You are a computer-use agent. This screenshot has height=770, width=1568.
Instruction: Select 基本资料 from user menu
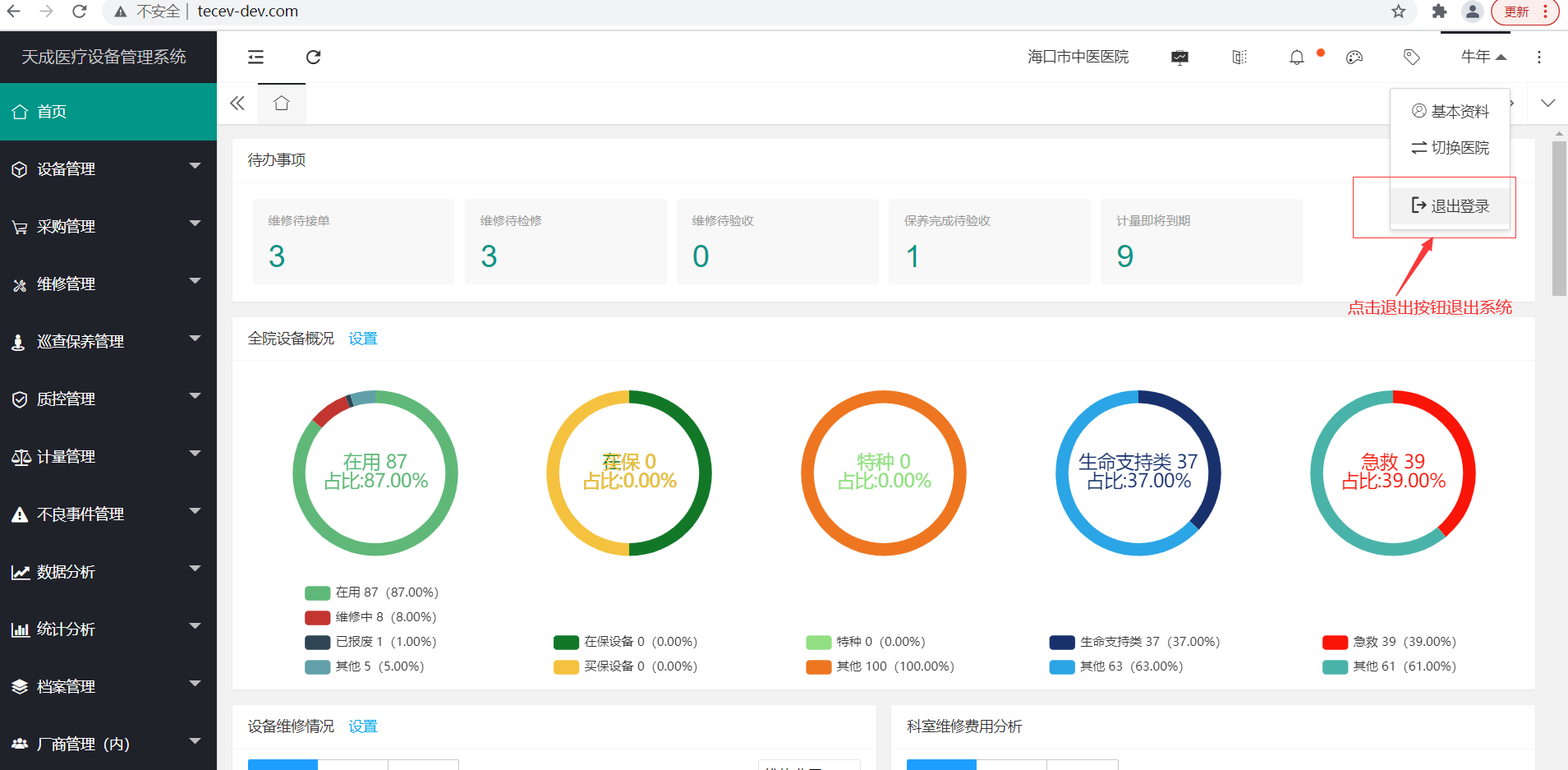pyautogui.click(x=1451, y=112)
